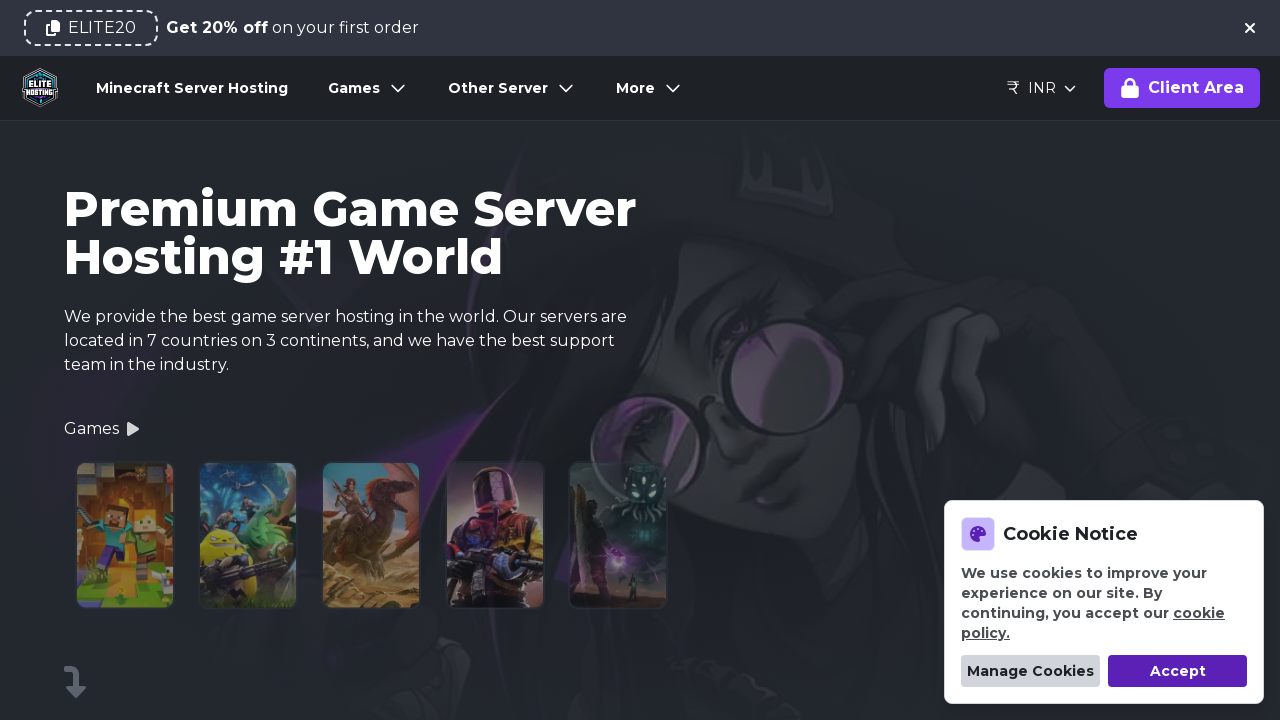Click the scroll-down arrow icon

coord(75,682)
